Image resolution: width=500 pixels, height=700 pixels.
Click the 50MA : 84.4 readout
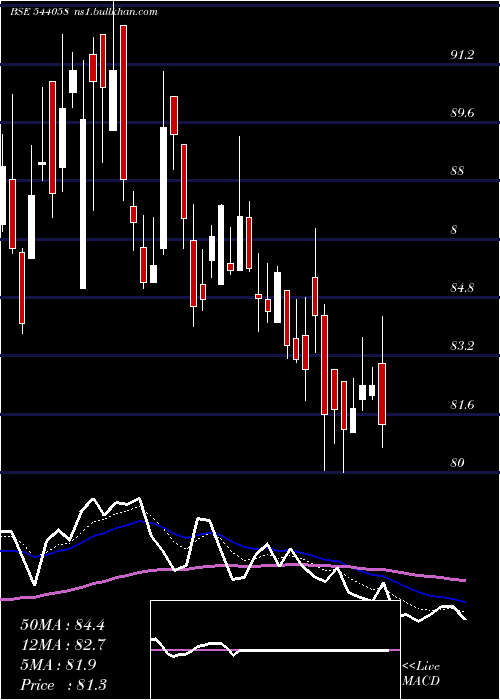tap(62, 625)
